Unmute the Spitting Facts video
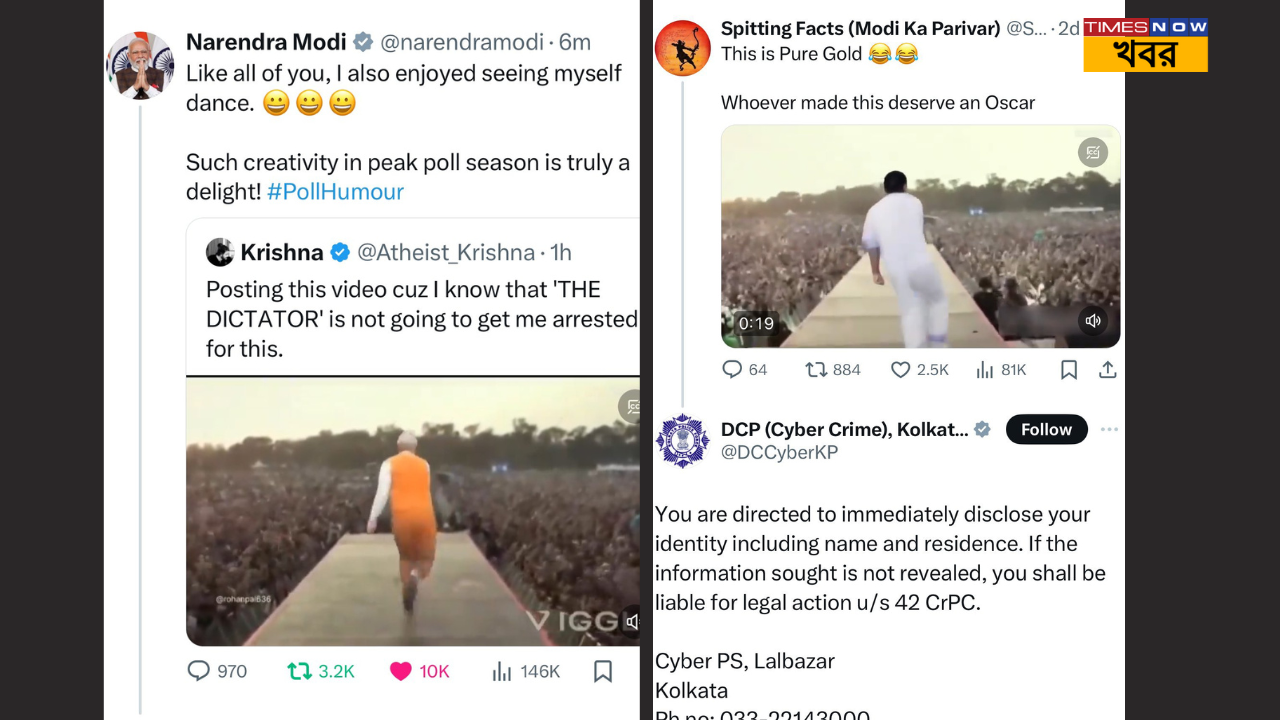The image size is (1280, 720). pos(1093,321)
